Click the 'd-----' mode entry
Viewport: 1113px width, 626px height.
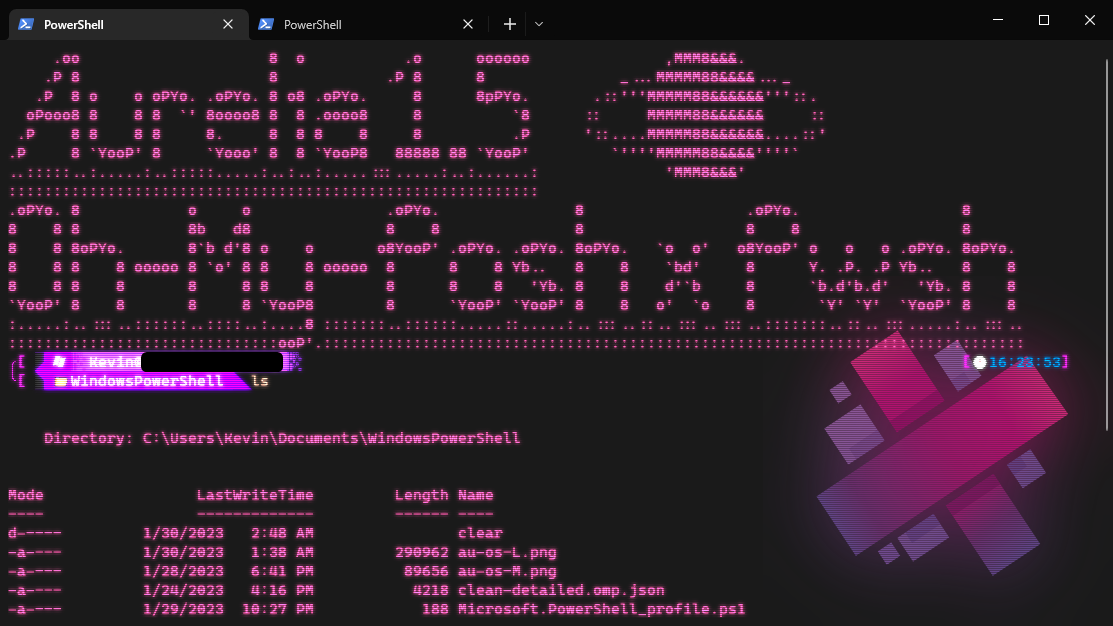click(x=35, y=533)
